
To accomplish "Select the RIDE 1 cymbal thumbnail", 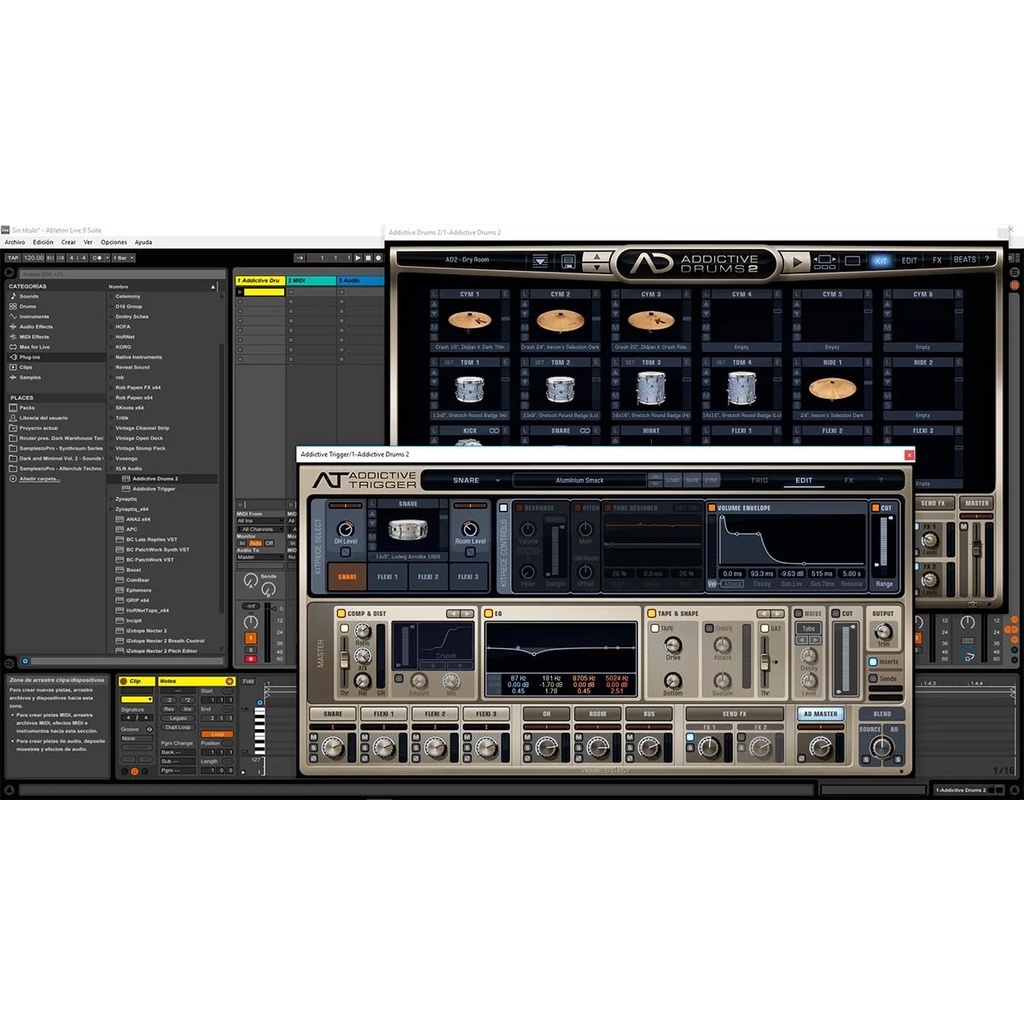I will 832,389.
